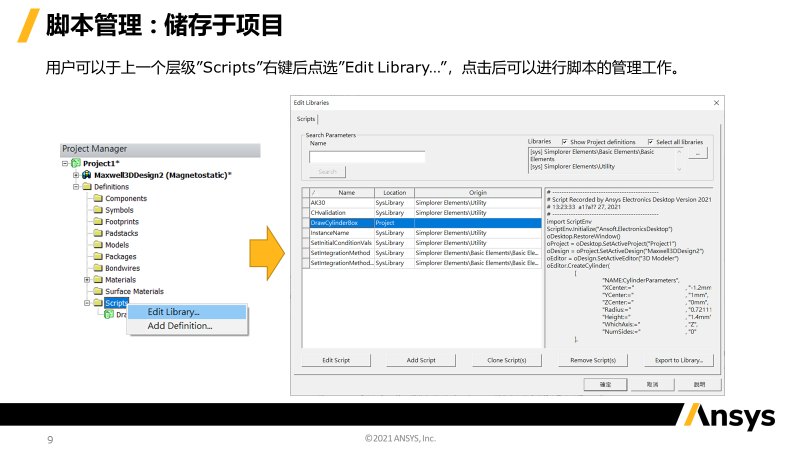This screenshot has height=450, width=800.
Task: Click the Components folder icon
Action: (98, 198)
